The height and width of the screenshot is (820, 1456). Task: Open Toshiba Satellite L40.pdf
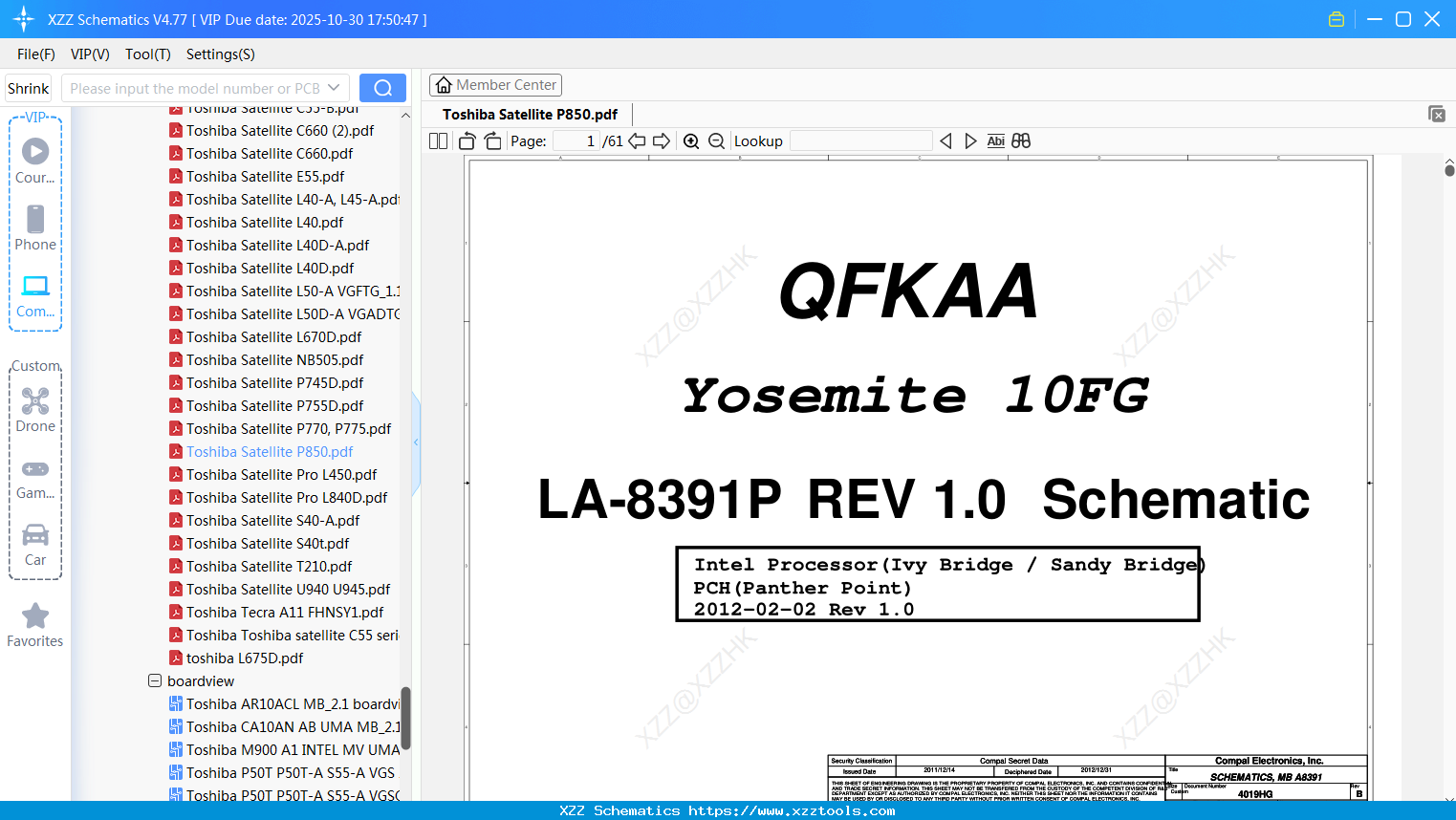[265, 223]
